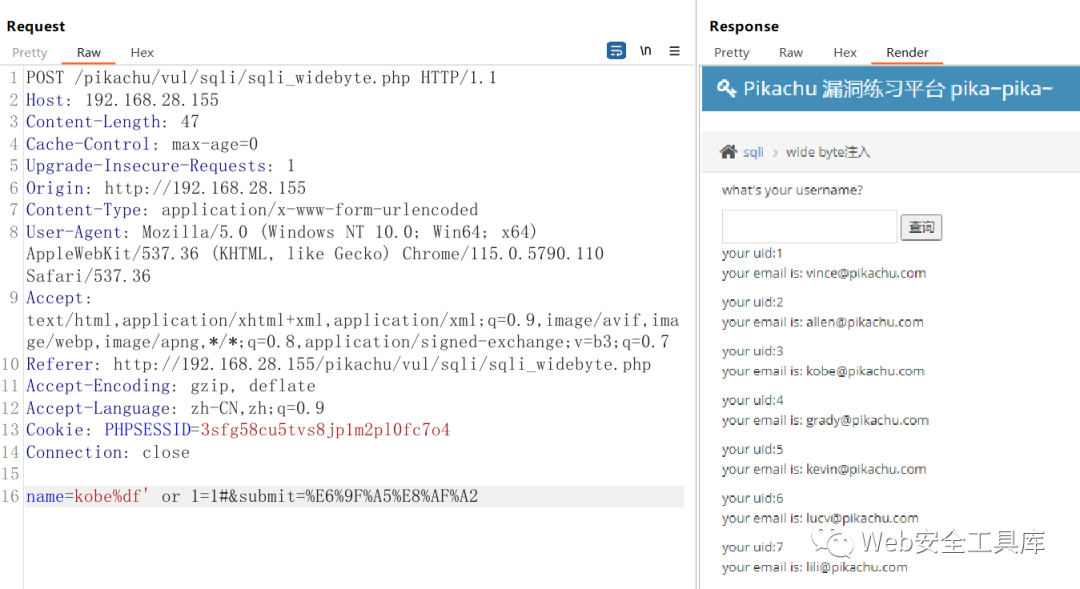Screen dimensions: 1080x589
Task: Click the POST request line text
Action: coord(261,78)
